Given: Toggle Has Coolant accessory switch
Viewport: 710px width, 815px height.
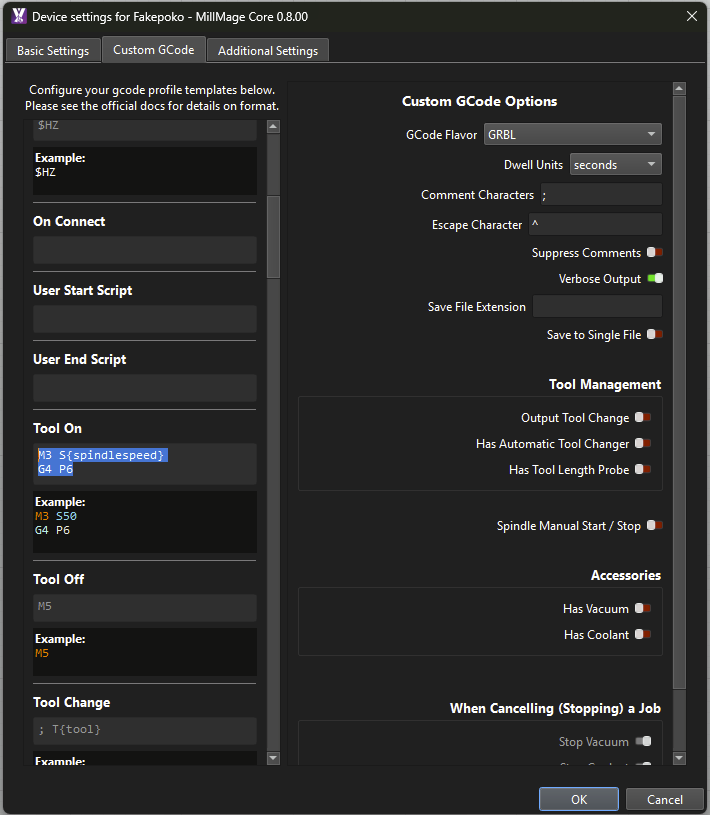Looking at the screenshot, I should tap(643, 635).
